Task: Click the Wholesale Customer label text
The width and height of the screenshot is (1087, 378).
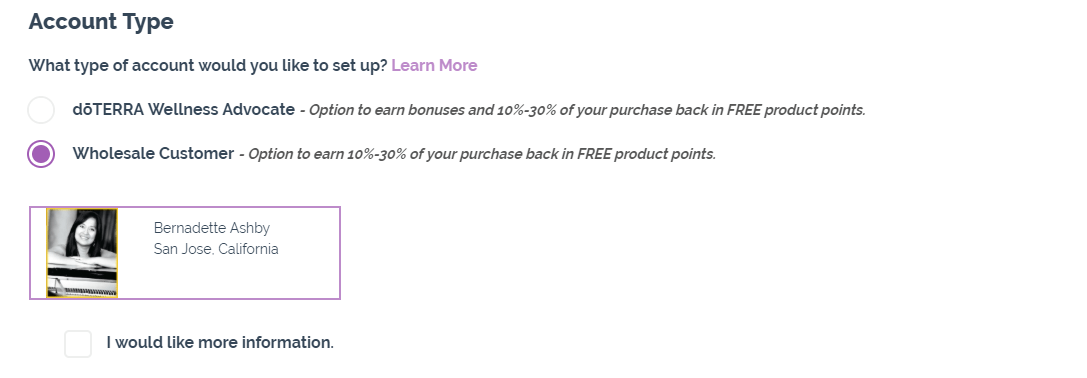Action: pos(153,153)
